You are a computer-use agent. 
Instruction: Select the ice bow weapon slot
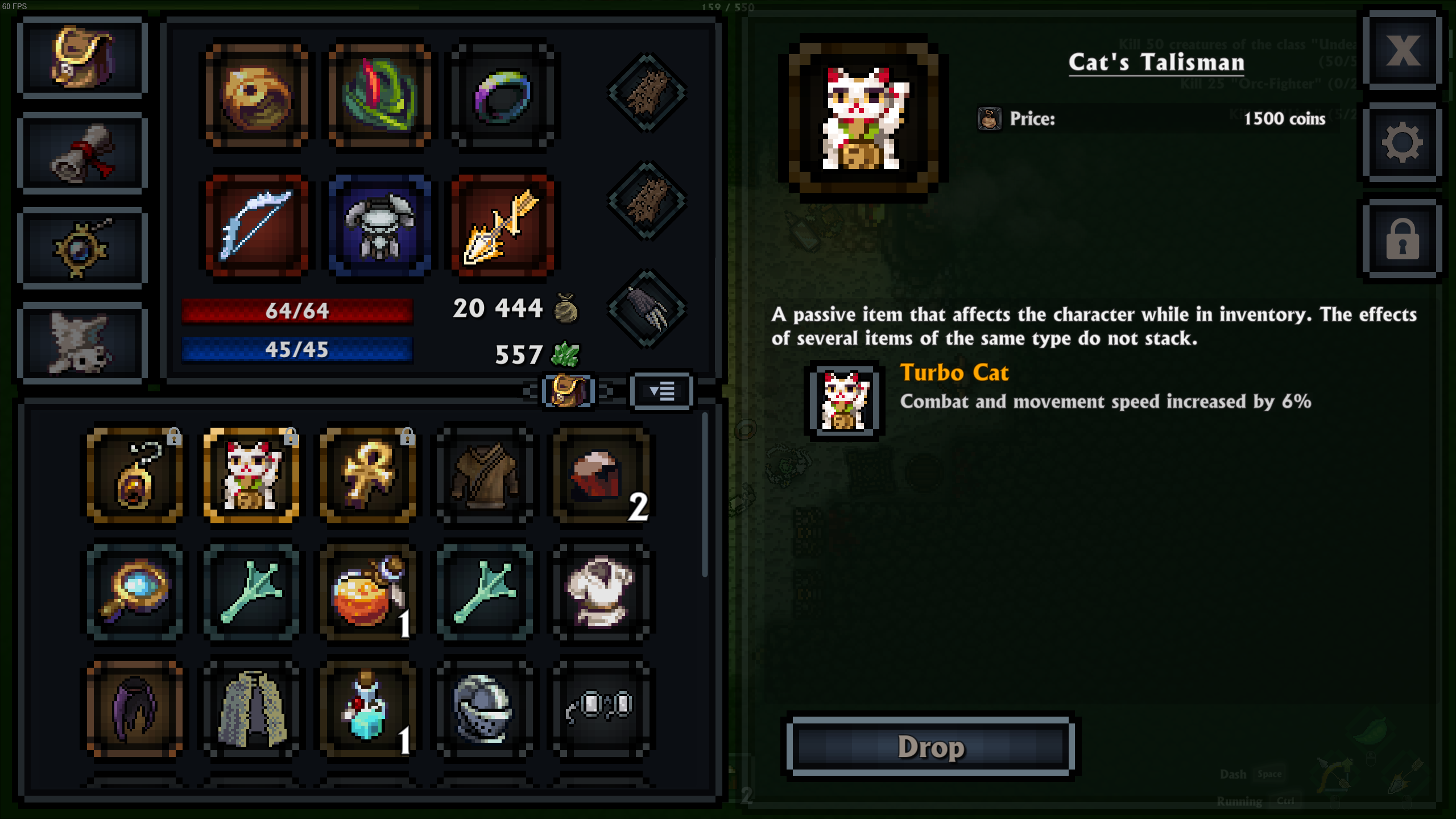(257, 225)
